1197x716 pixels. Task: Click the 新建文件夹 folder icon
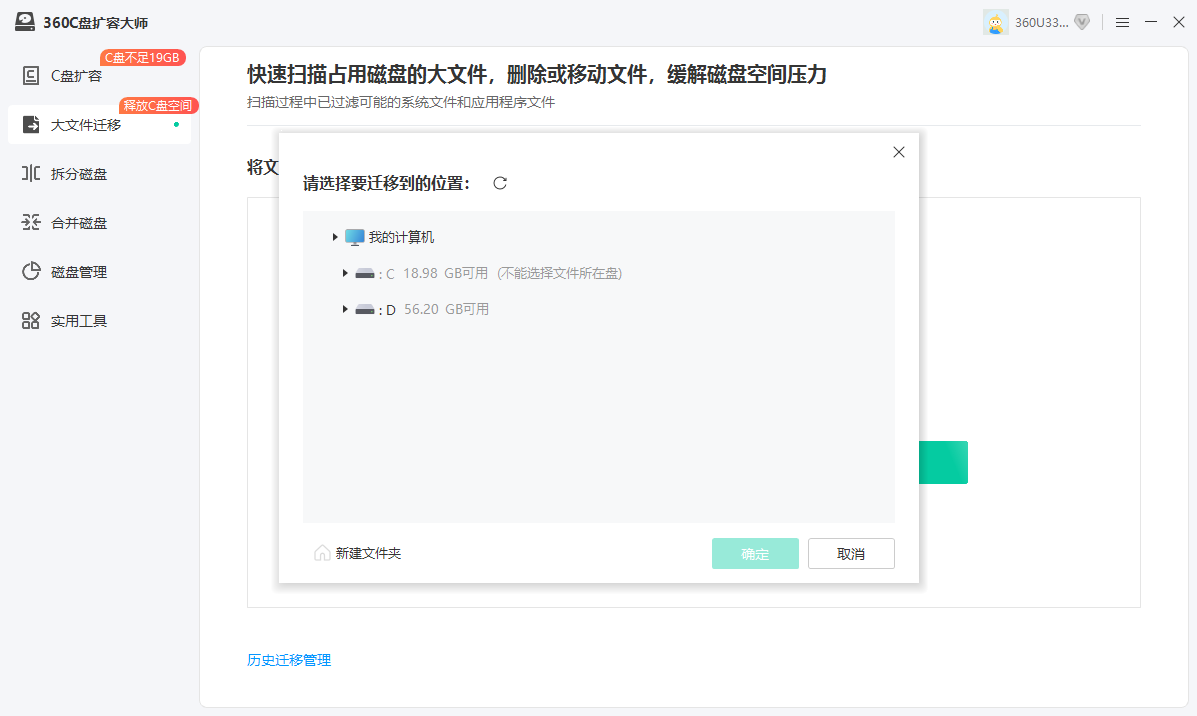(x=322, y=553)
